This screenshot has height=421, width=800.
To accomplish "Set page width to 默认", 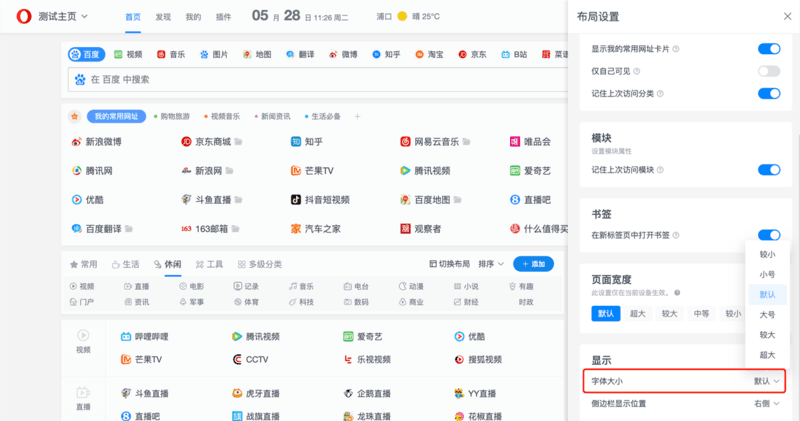I will [606, 313].
